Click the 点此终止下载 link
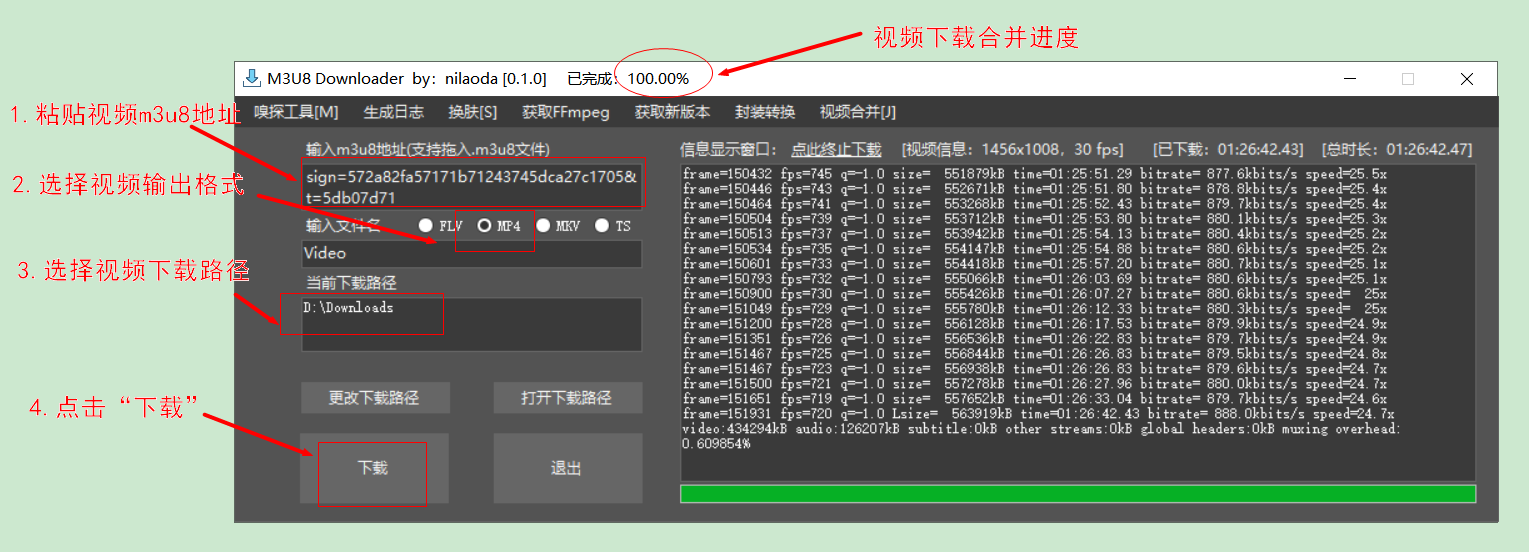1529x552 pixels. (x=836, y=150)
